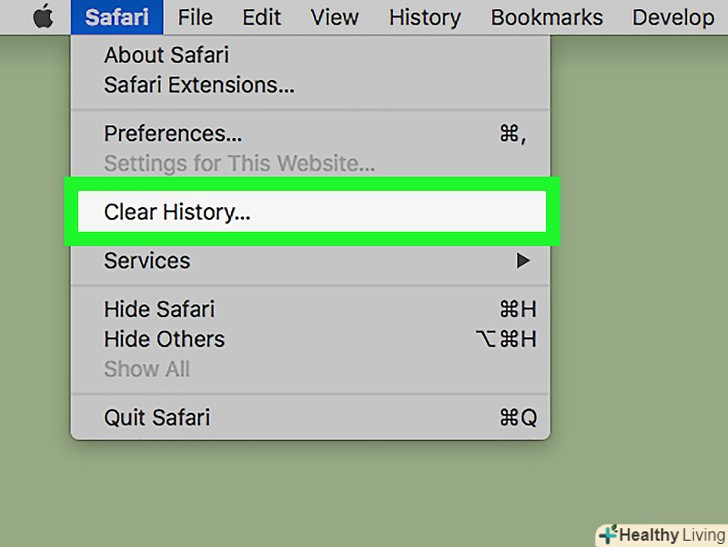Open Safari Preferences…

[x=173, y=134]
